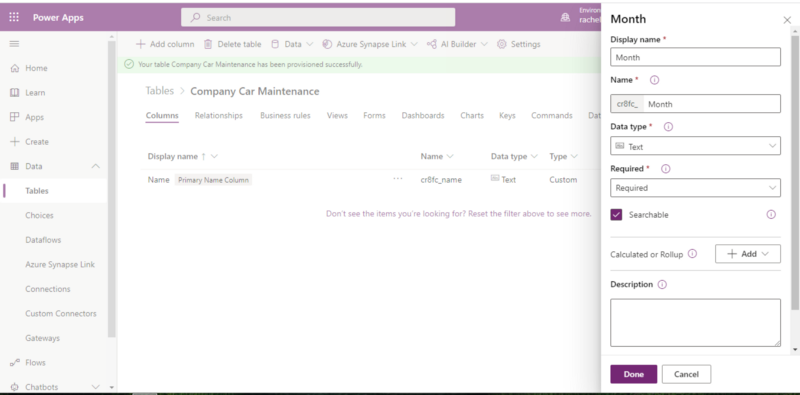Collapse the left navigation hamburger menu
800x395 pixels.
14,44
